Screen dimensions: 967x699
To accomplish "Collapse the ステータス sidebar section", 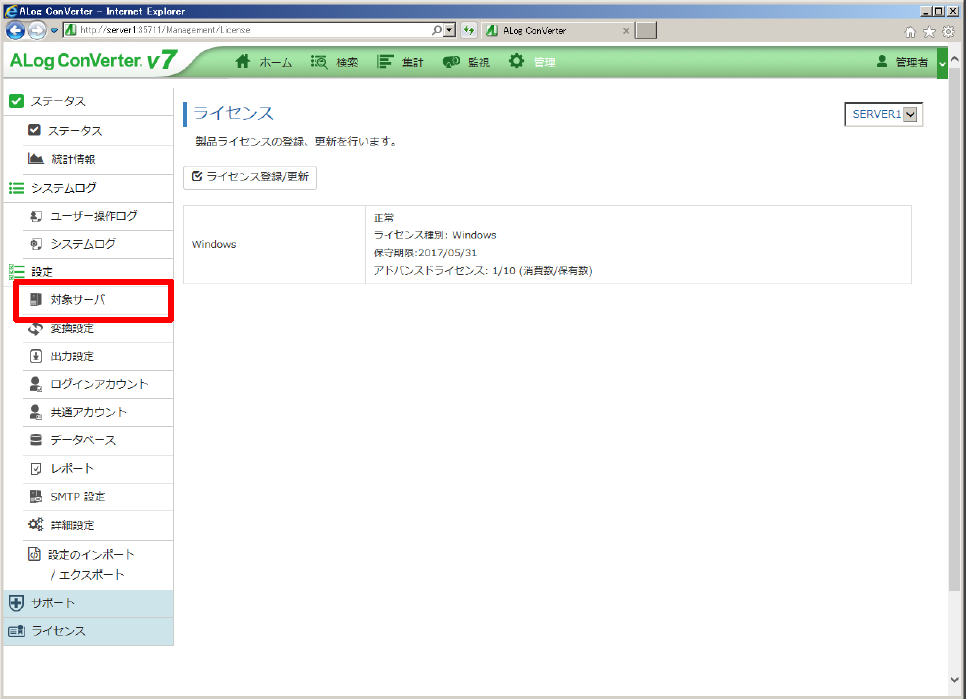I will pos(58,101).
